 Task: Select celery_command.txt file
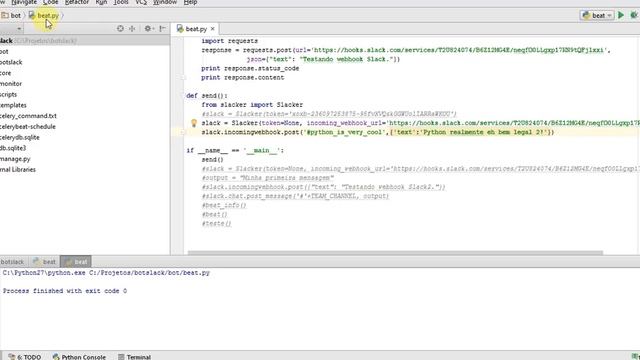tap(28, 116)
